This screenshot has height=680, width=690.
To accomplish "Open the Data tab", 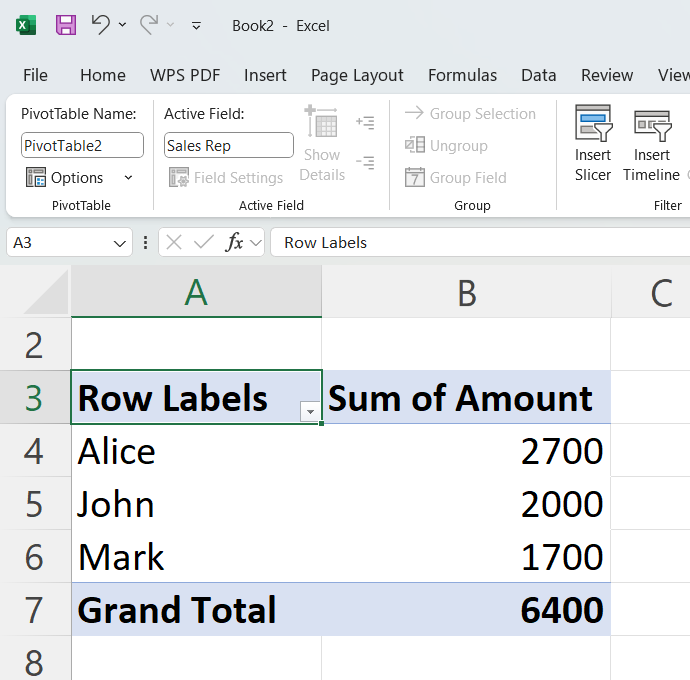I will click(539, 75).
